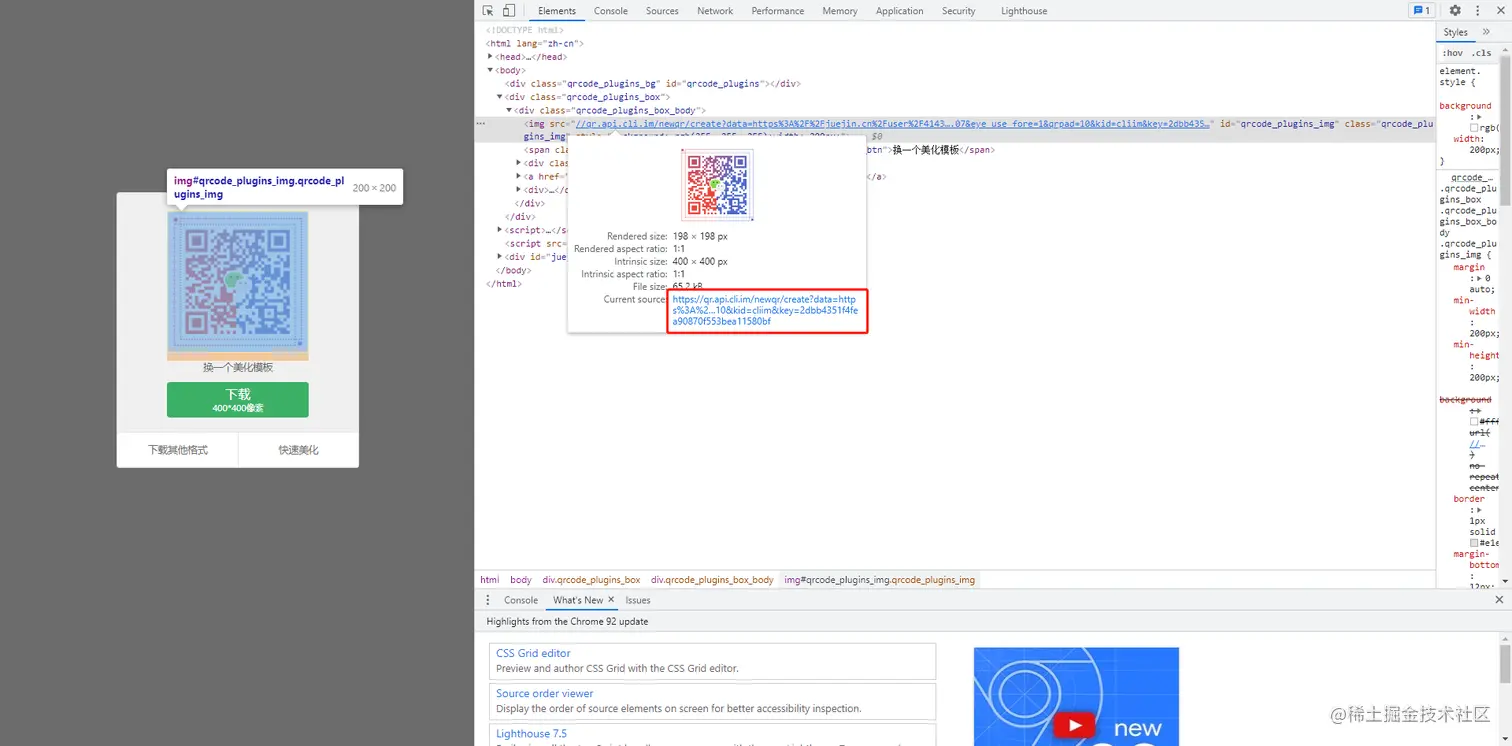1512x746 pixels.
Task: Click the QR code preview in the tooltip
Action: [717, 185]
